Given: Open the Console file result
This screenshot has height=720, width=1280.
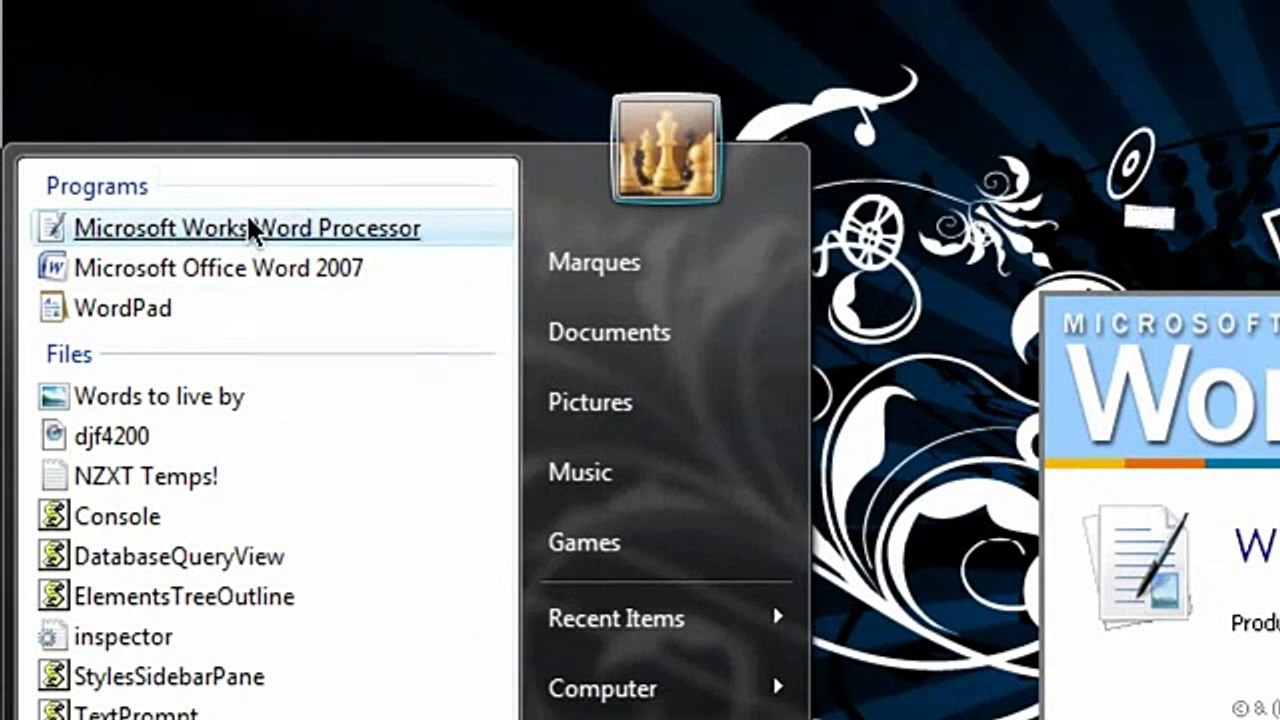Looking at the screenshot, I should tap(117, 516).
